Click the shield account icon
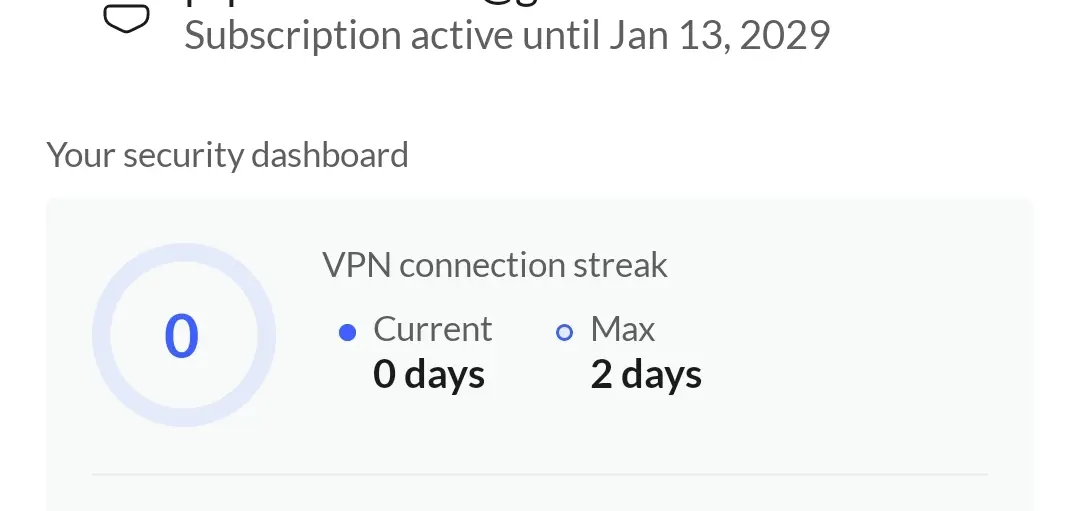The image size is (1080, 511). pyautogui.click(x=126, y=17)
